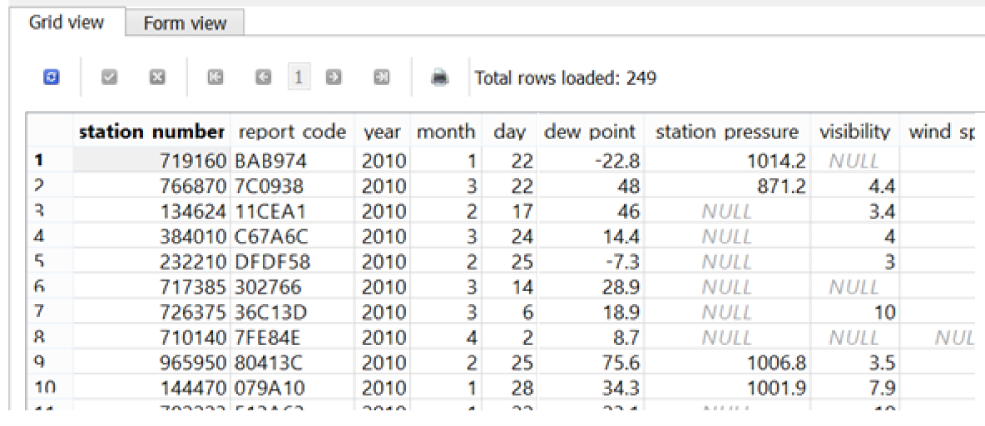Click NULL visibility cell in row 1
This screenshot has height=426, width=985.
point(855,161)
